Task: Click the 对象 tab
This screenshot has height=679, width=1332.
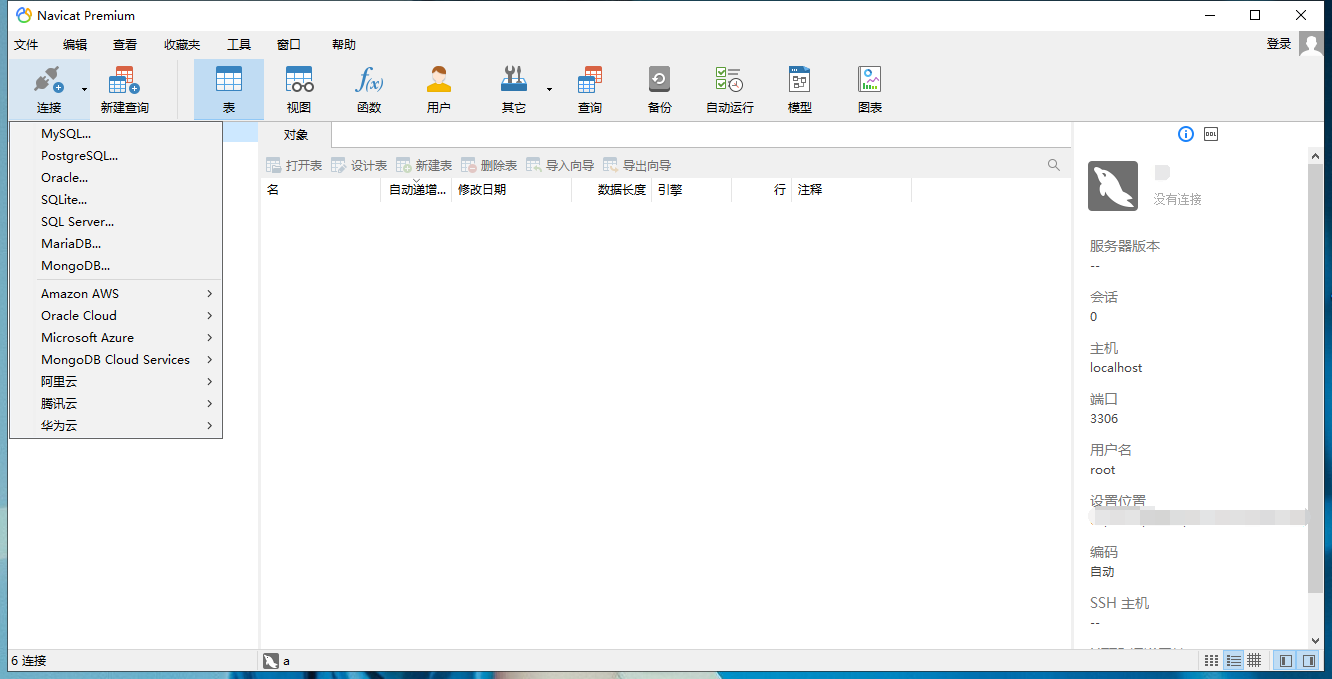Action: 295,135
